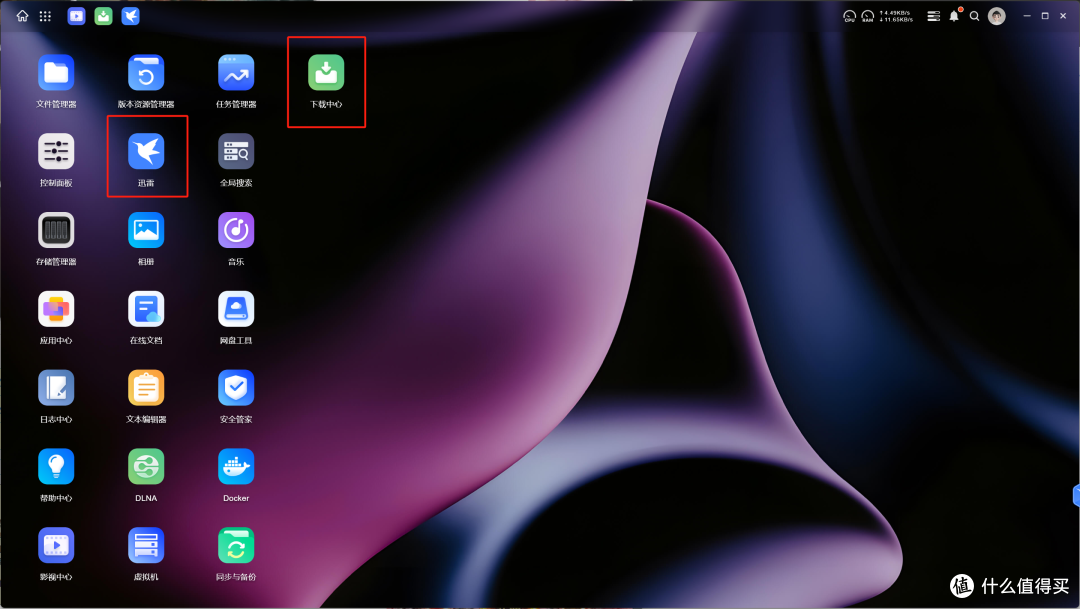Close the NAS client window
The height and width of the screenshot is (609, 1080).
tap(1063, 16)
